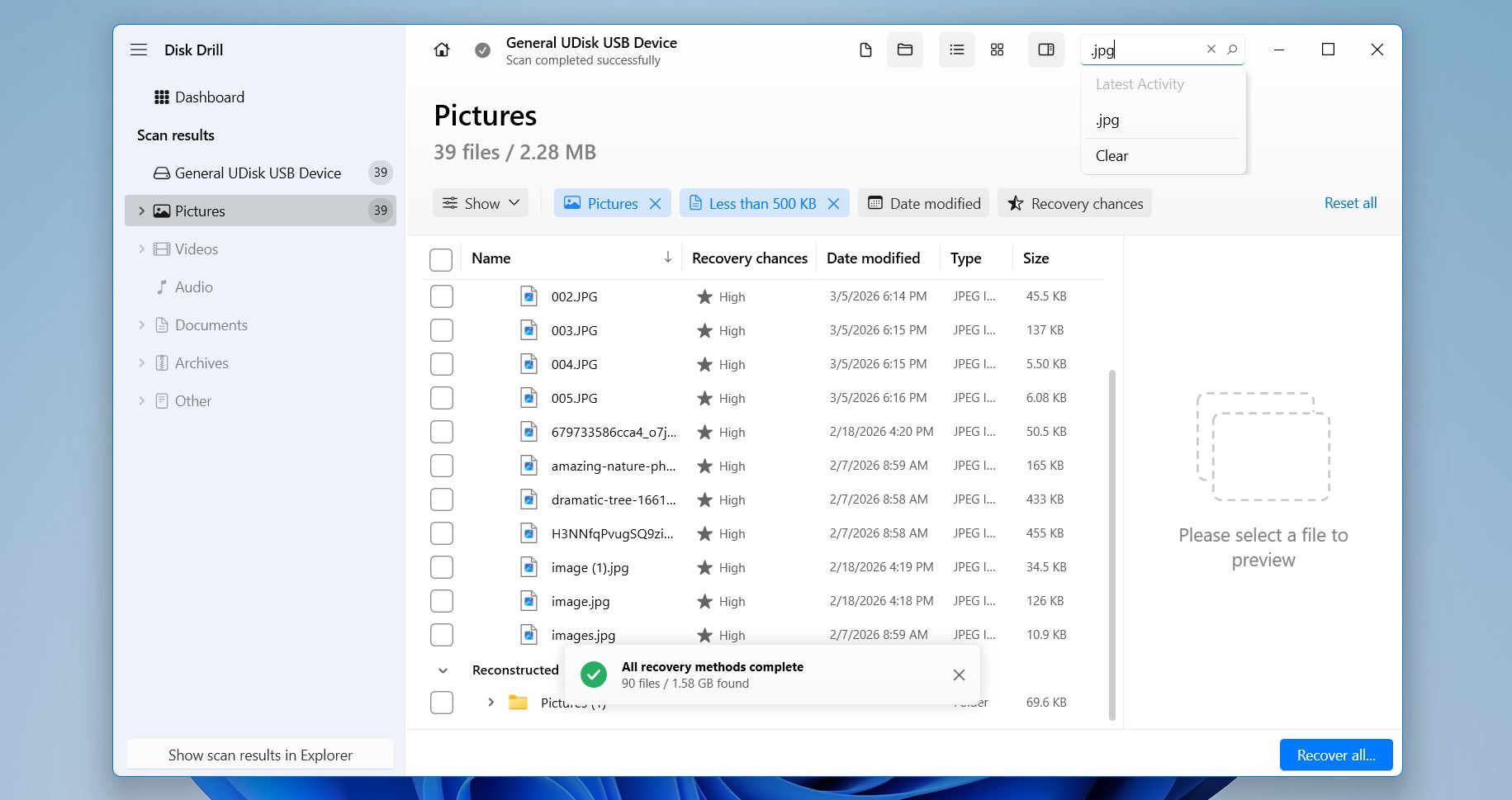Select the list view layout icon
This screenshot has height=800, width=1512.
click(956, 50)
